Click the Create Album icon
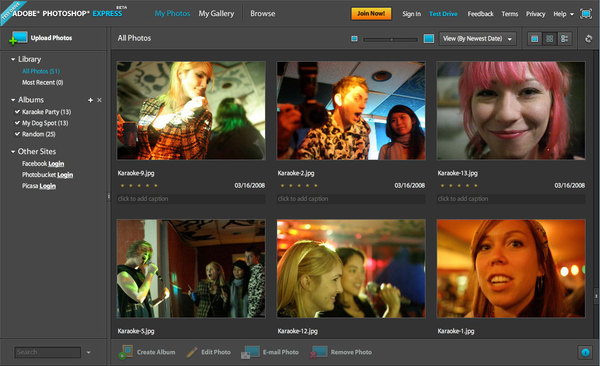Viewport: 600px width, 366px height. click(126, 352)
